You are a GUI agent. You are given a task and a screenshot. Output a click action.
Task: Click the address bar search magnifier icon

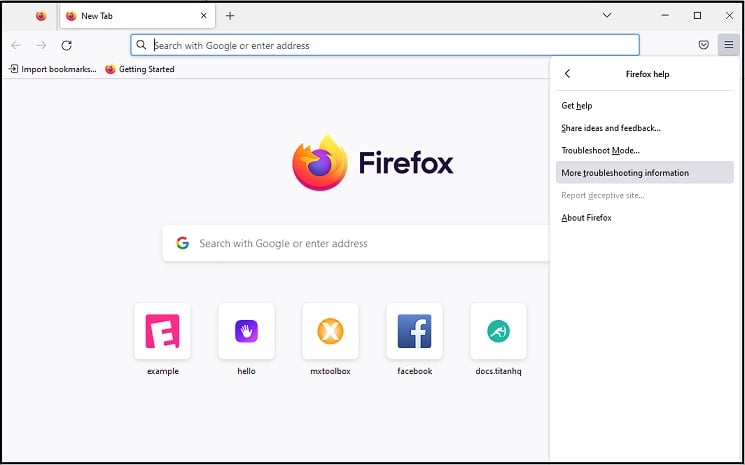pos(141,45)
